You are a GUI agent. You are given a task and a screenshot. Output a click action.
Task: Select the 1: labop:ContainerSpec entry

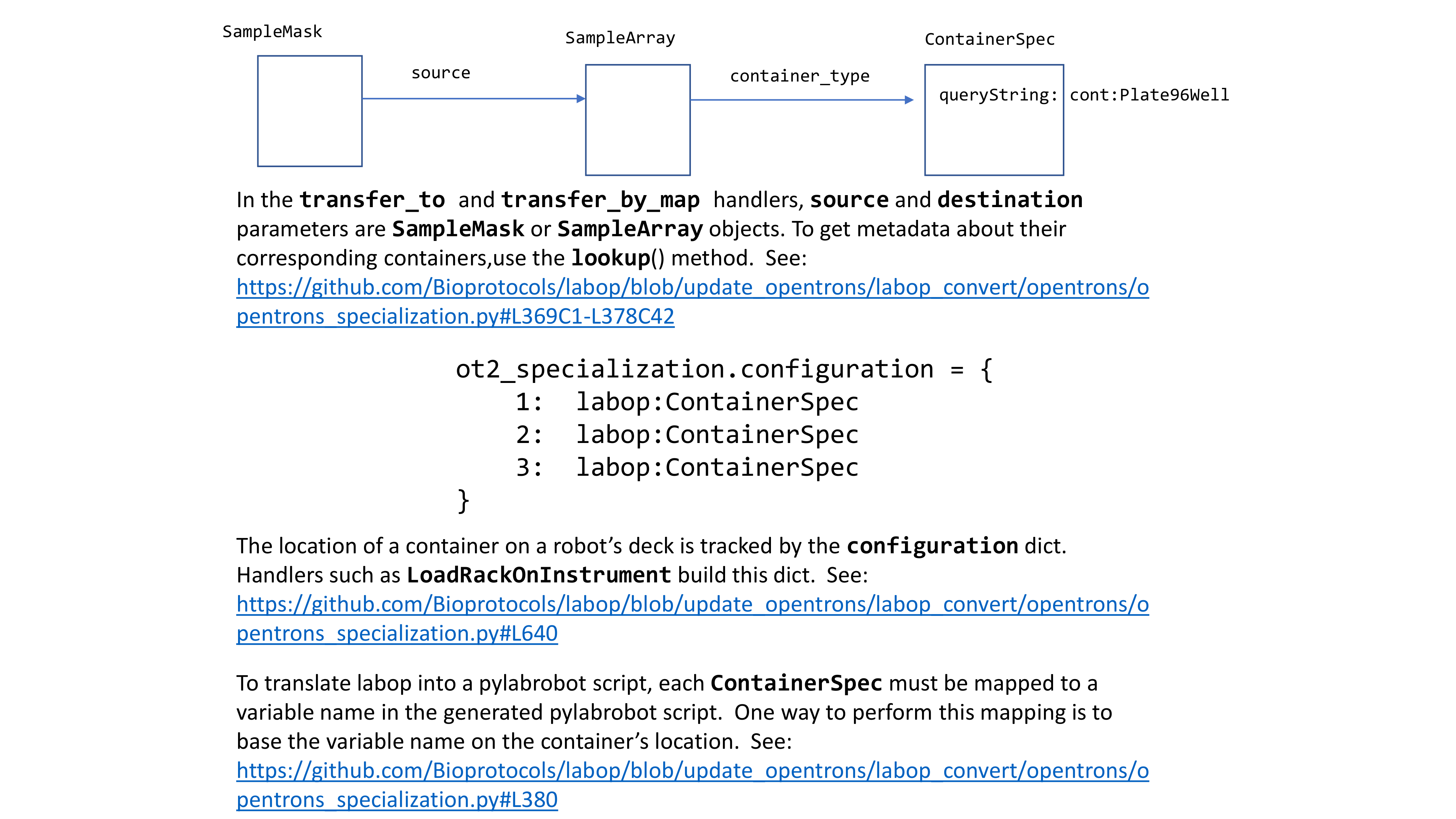pos(687,401)
